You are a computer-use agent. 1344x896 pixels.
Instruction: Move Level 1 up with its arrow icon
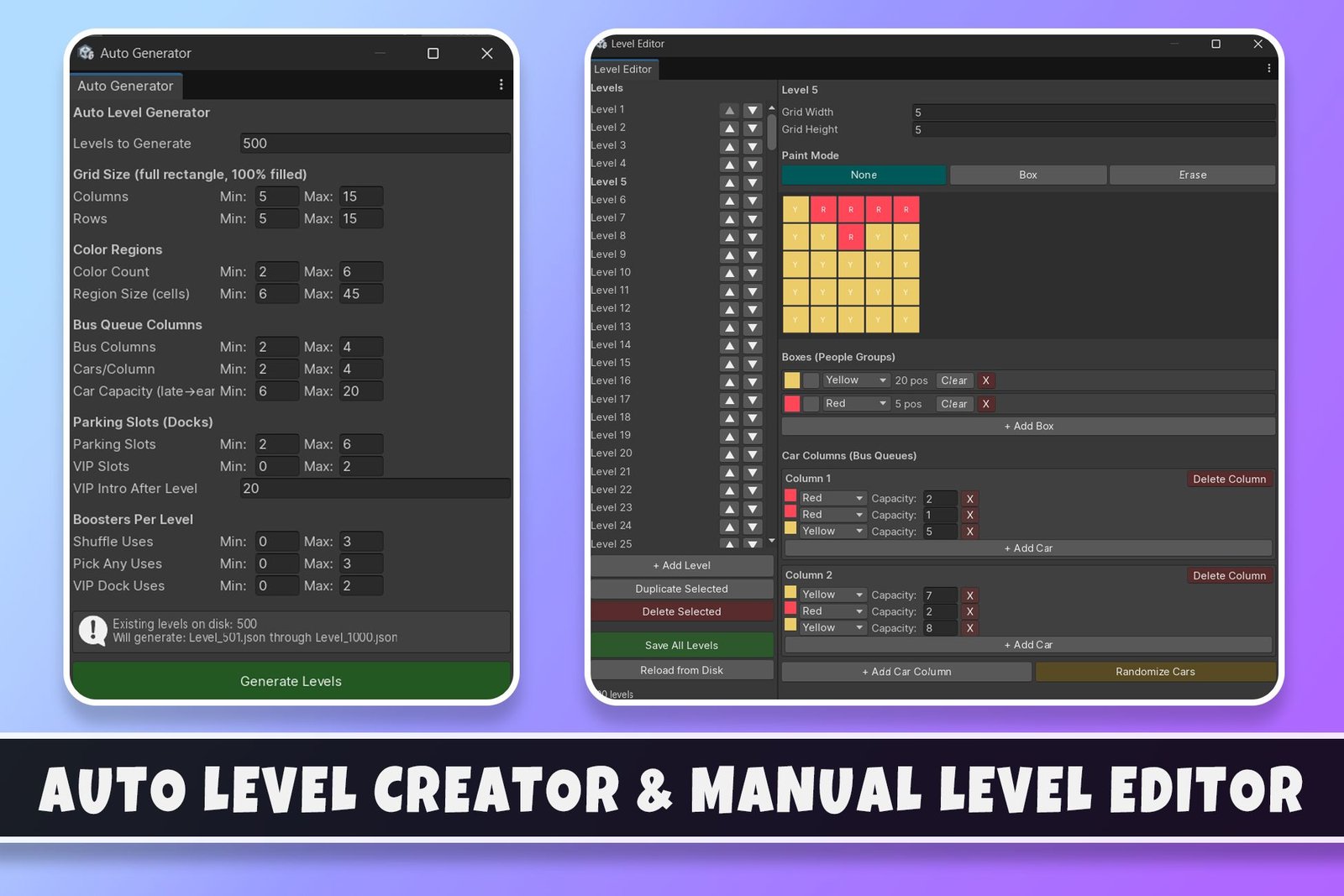click(x=729, y=108)
